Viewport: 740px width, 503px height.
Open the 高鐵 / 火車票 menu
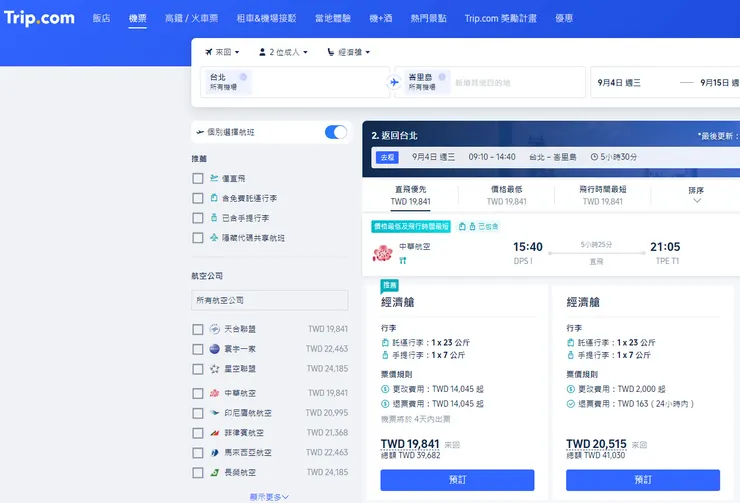192,18
